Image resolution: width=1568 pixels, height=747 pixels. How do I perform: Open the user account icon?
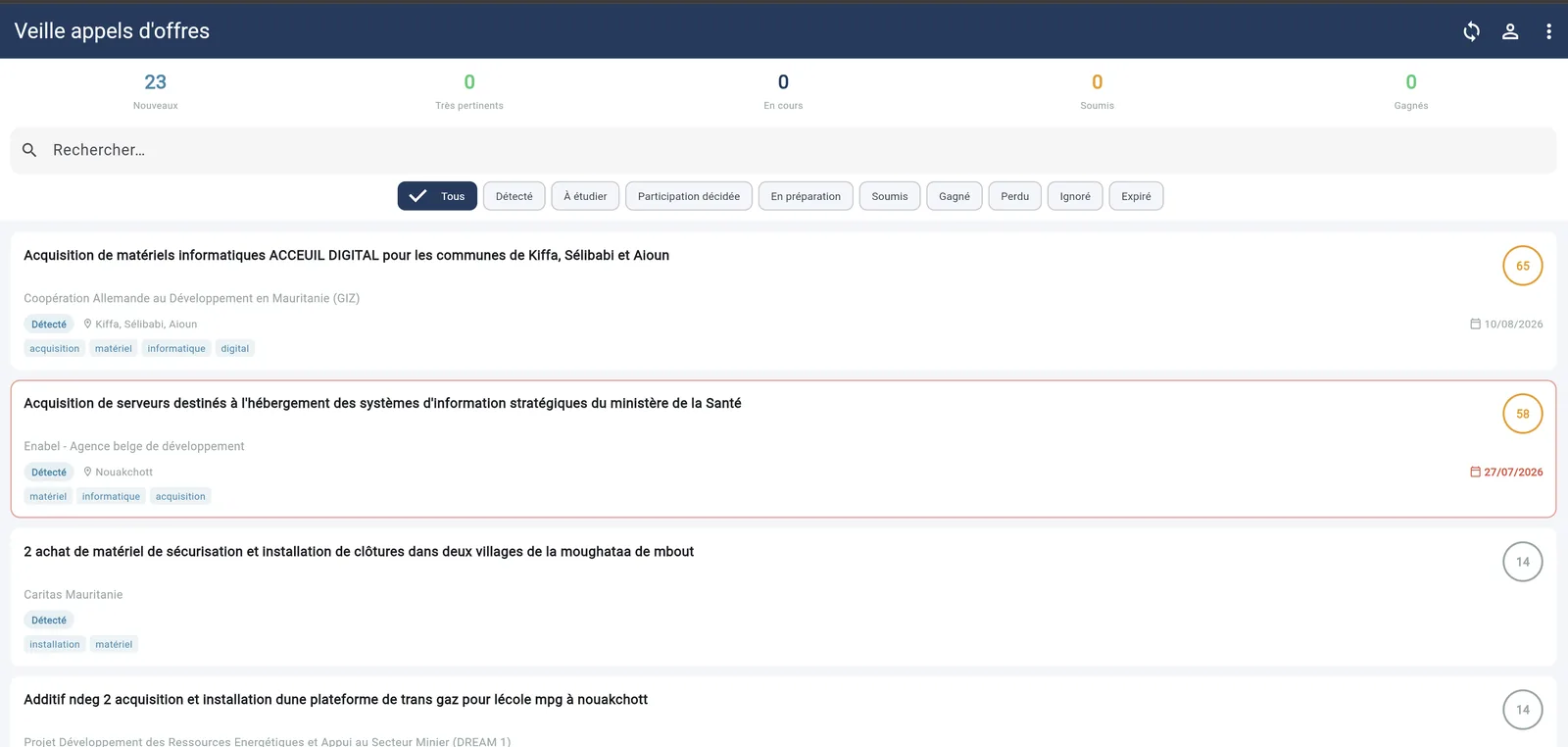(x=1510, y=31)
